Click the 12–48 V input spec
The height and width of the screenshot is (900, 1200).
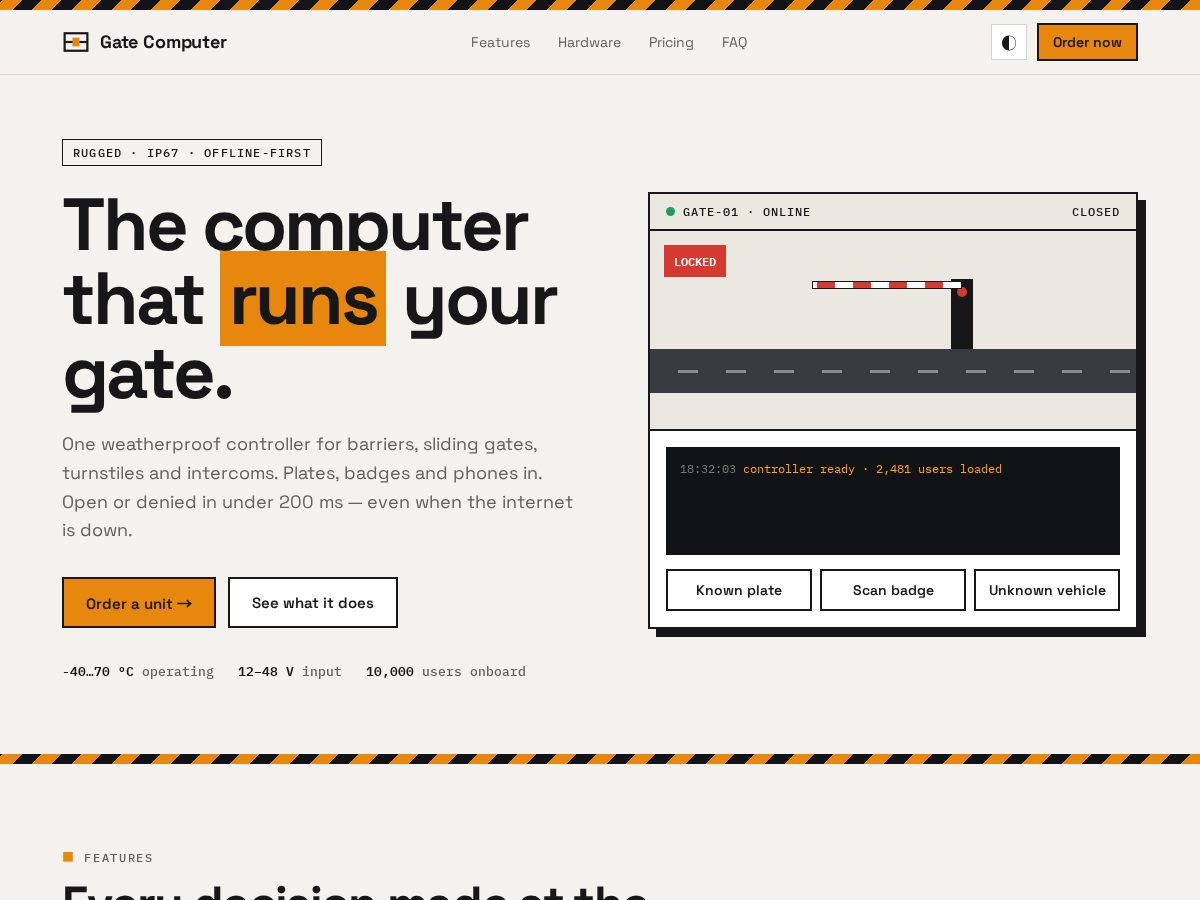tap(290, 671)
